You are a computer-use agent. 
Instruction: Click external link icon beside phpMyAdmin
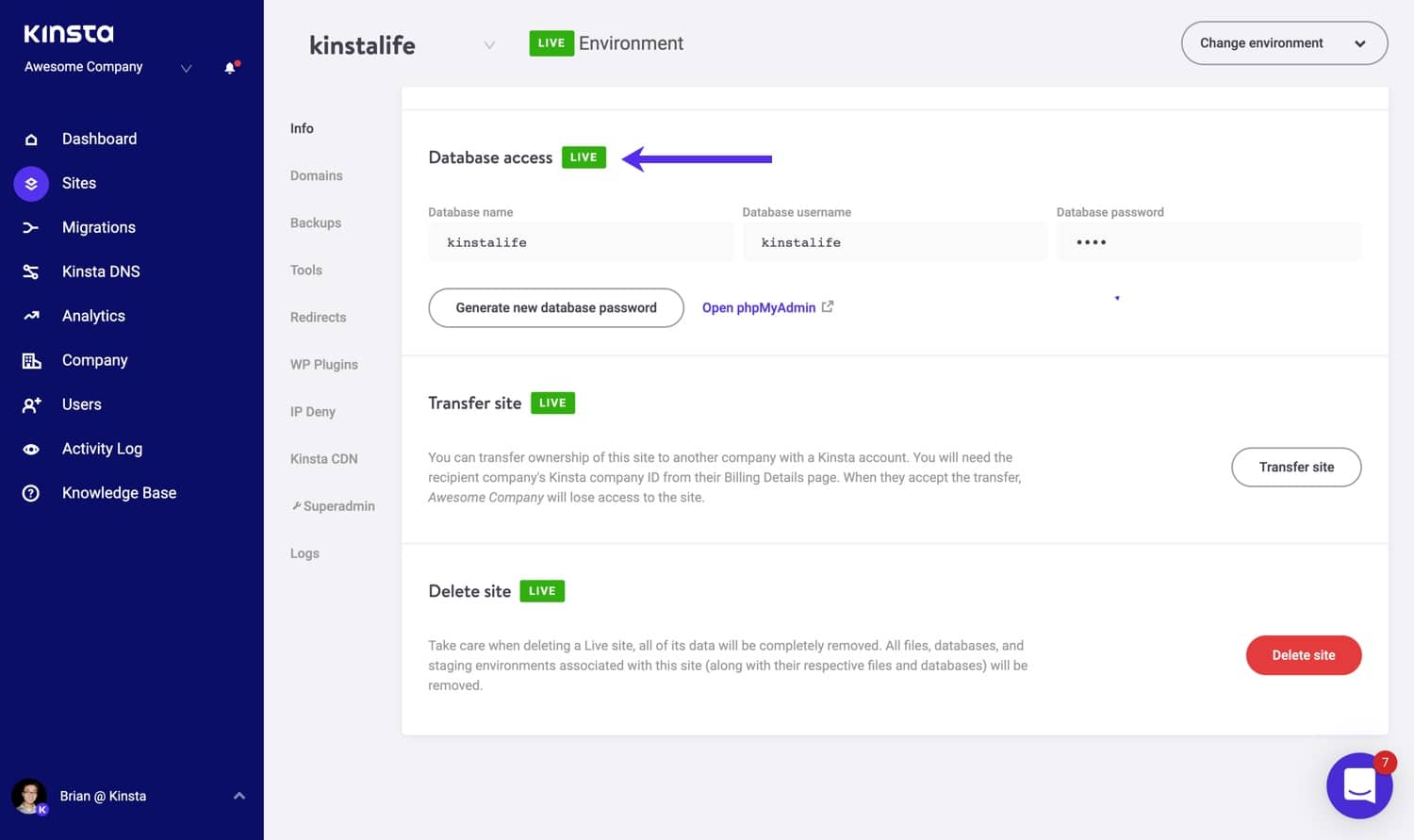[x=828, y=306]
